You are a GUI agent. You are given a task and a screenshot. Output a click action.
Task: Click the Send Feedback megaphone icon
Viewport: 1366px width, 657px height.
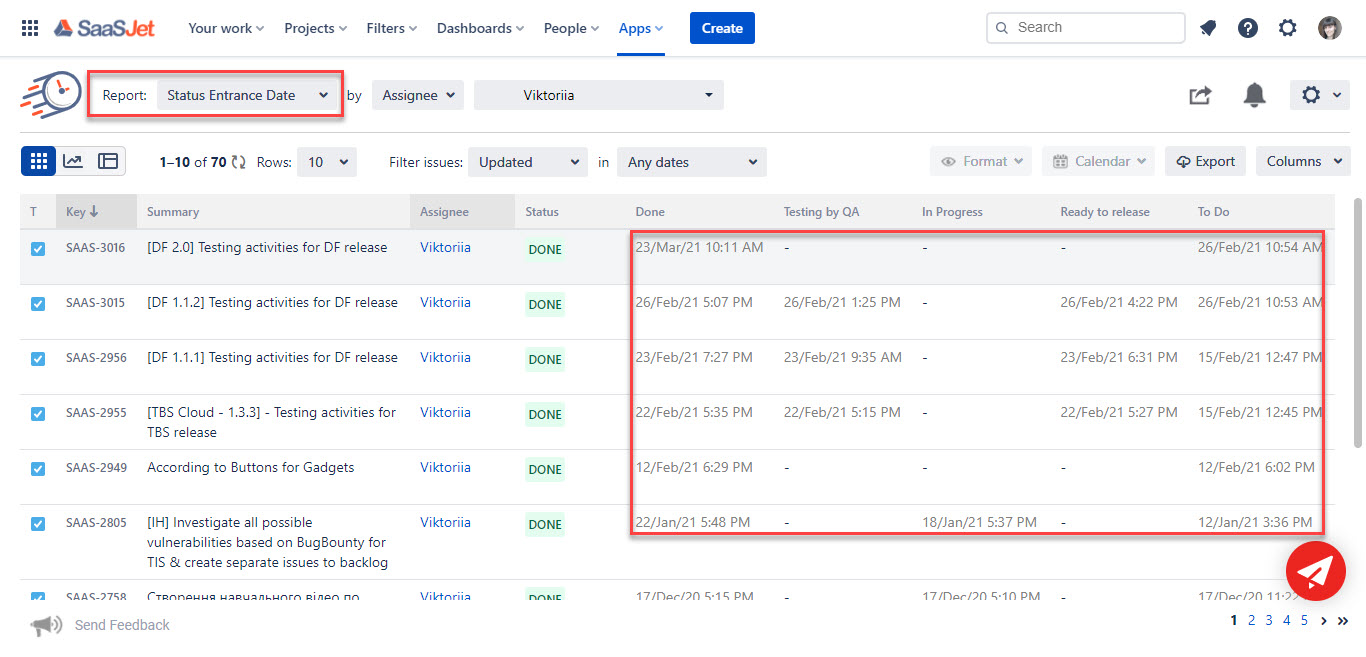point(46,624)
